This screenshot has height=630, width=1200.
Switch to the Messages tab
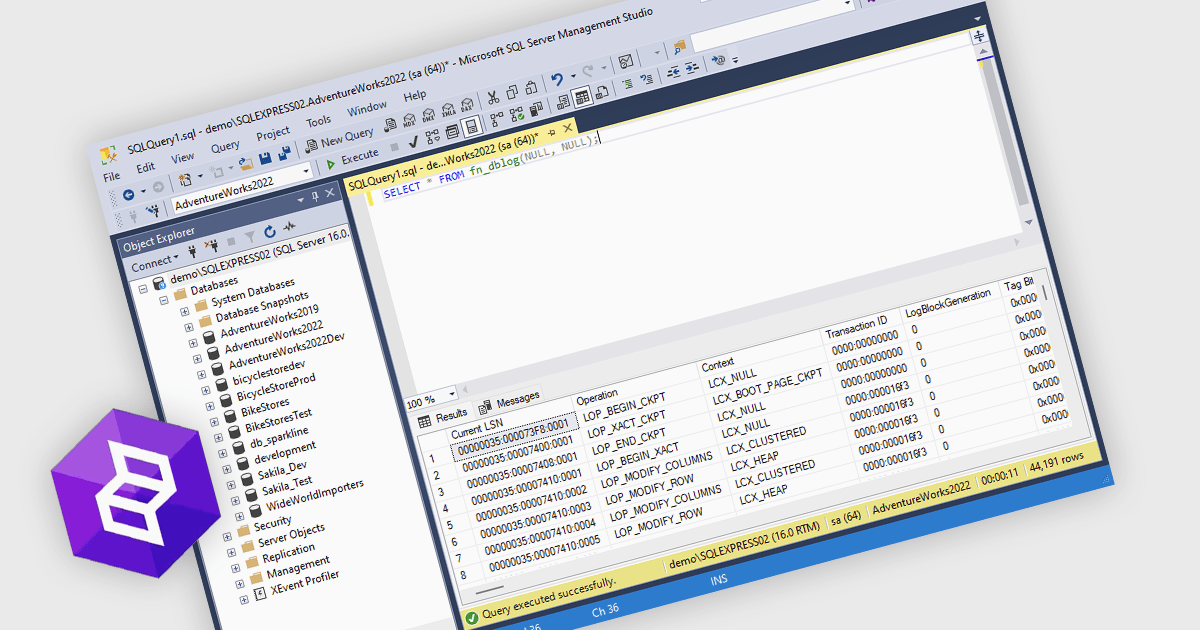(x=509, y=401)
